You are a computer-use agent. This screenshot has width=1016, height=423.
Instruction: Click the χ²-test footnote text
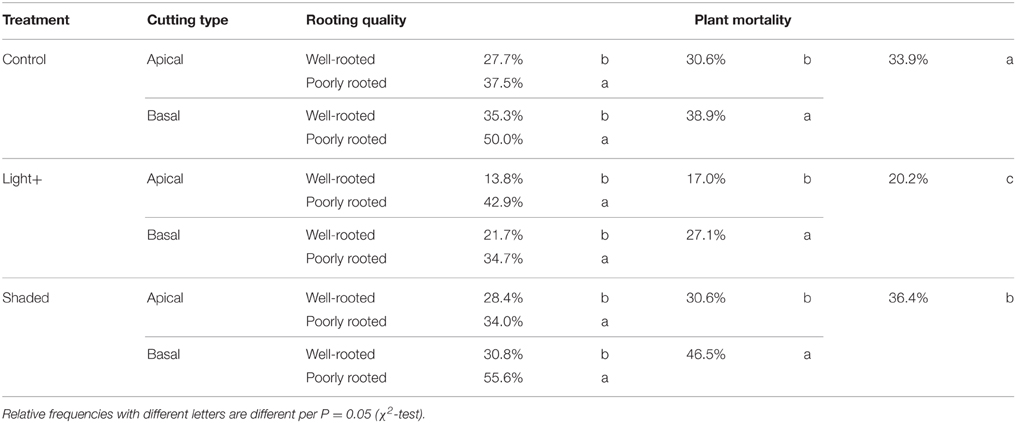point(400,412)
